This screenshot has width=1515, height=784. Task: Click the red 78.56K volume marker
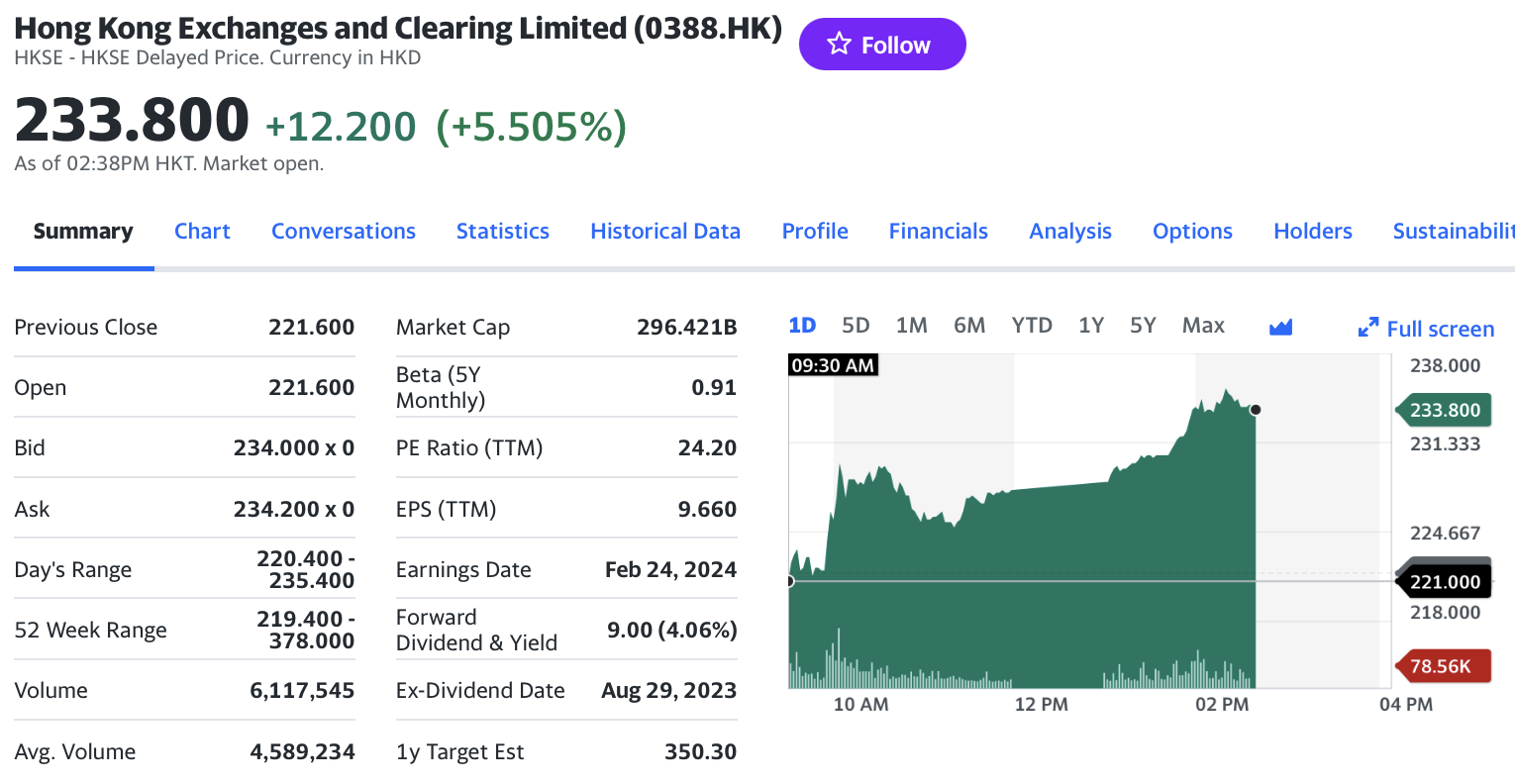point(1441,666)
